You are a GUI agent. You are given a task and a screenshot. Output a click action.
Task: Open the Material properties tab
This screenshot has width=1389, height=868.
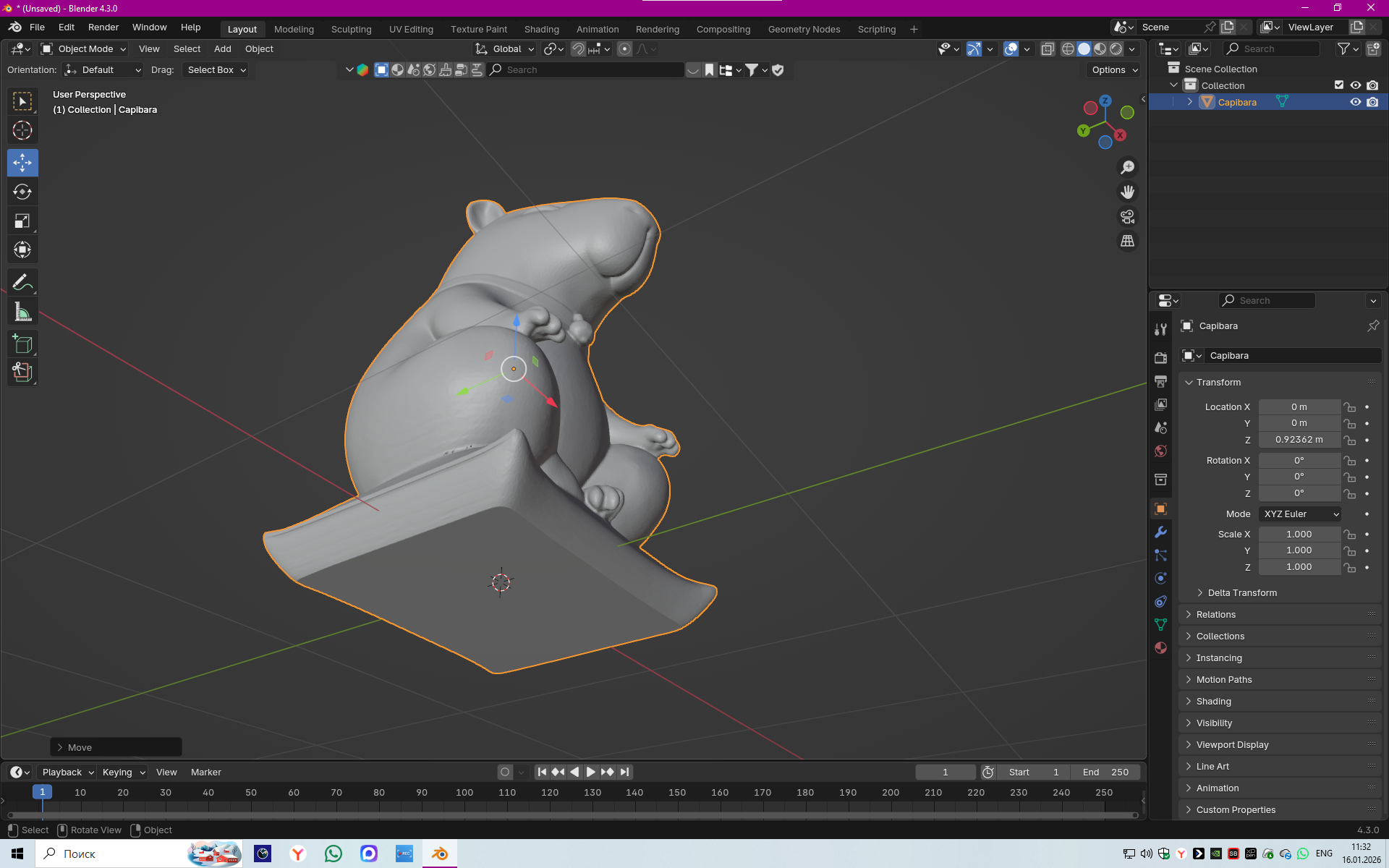[x=1161, y=648]
